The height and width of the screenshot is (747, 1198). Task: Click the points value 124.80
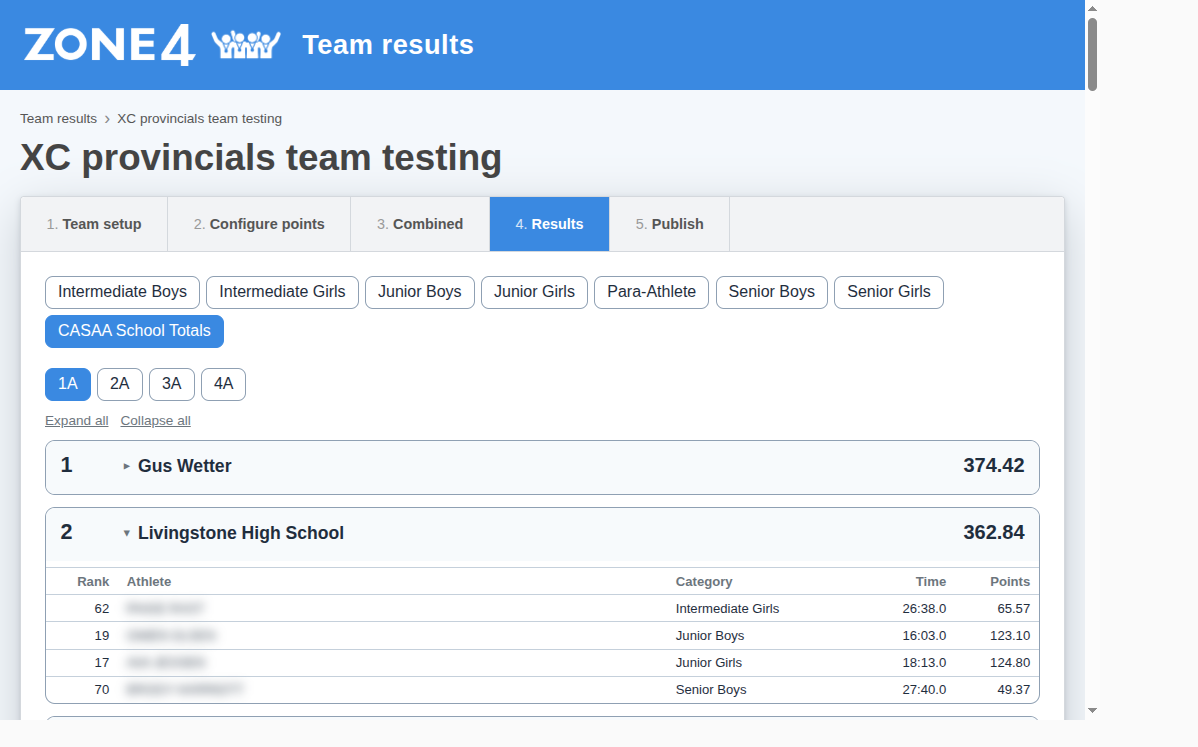click(x=1009, y=663)
